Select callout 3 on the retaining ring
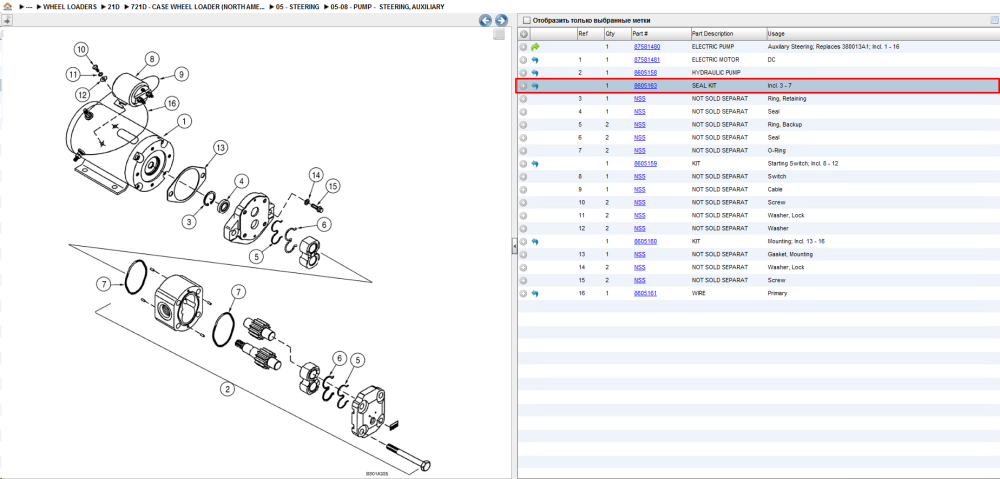 point(190,221)
